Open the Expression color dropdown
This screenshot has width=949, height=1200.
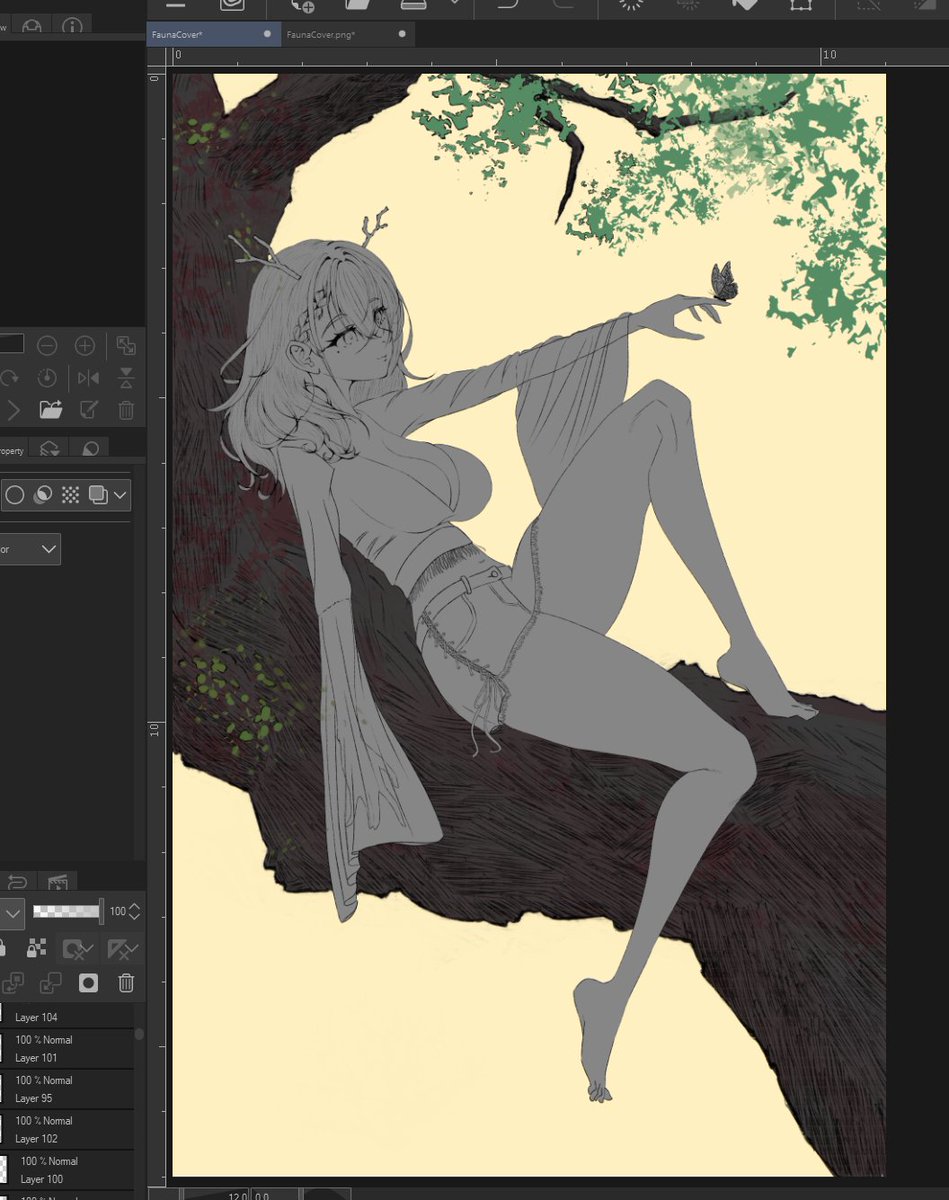click(x=30, y=549)
